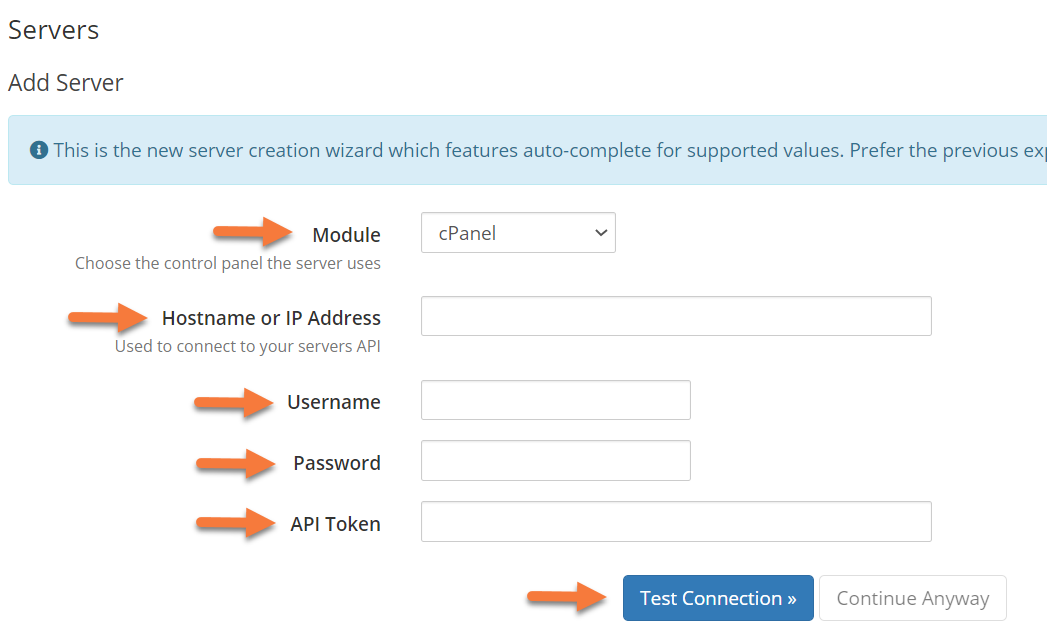Click the orange arrow pointing to API Token

click(236, 523)
